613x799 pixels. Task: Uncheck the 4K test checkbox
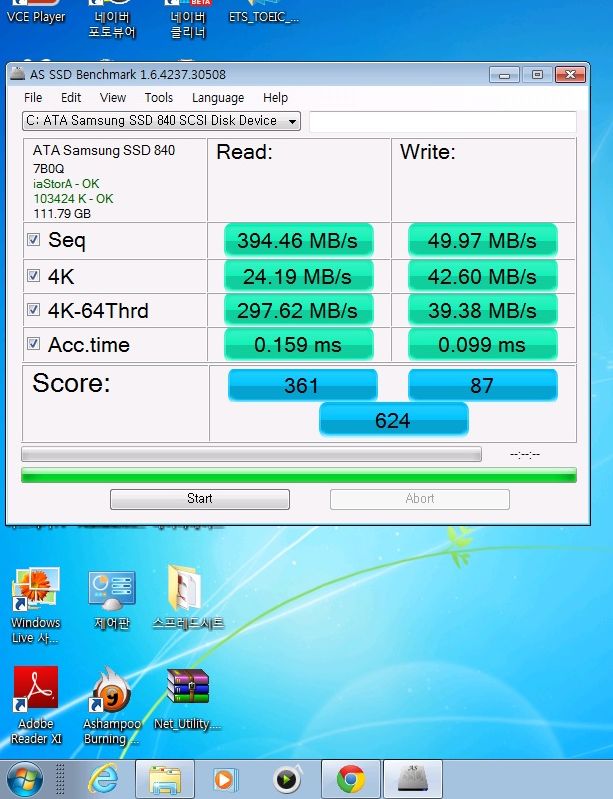tap(34, 276)
